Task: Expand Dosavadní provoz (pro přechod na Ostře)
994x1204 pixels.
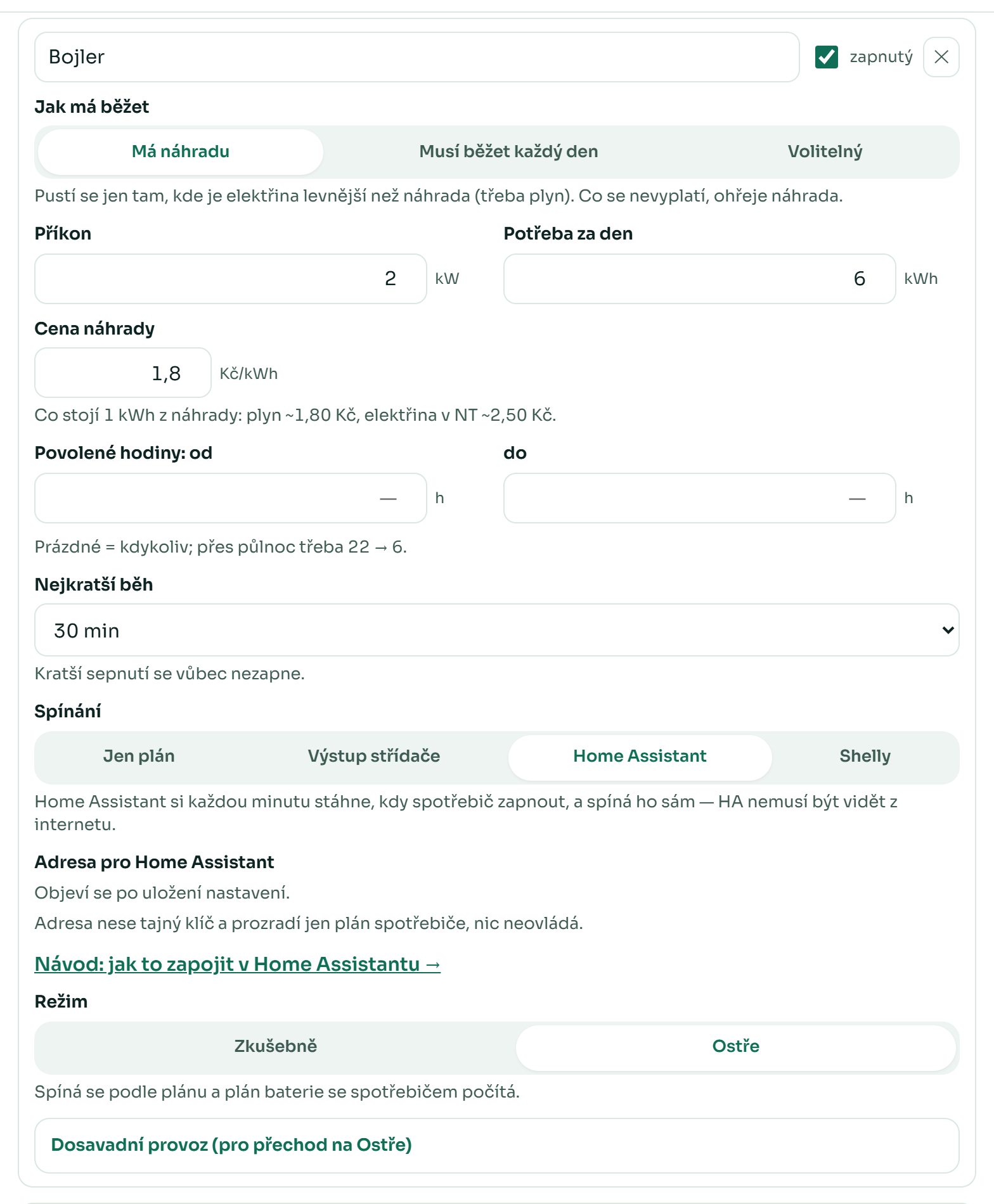Action: [x=496, y=1145]
